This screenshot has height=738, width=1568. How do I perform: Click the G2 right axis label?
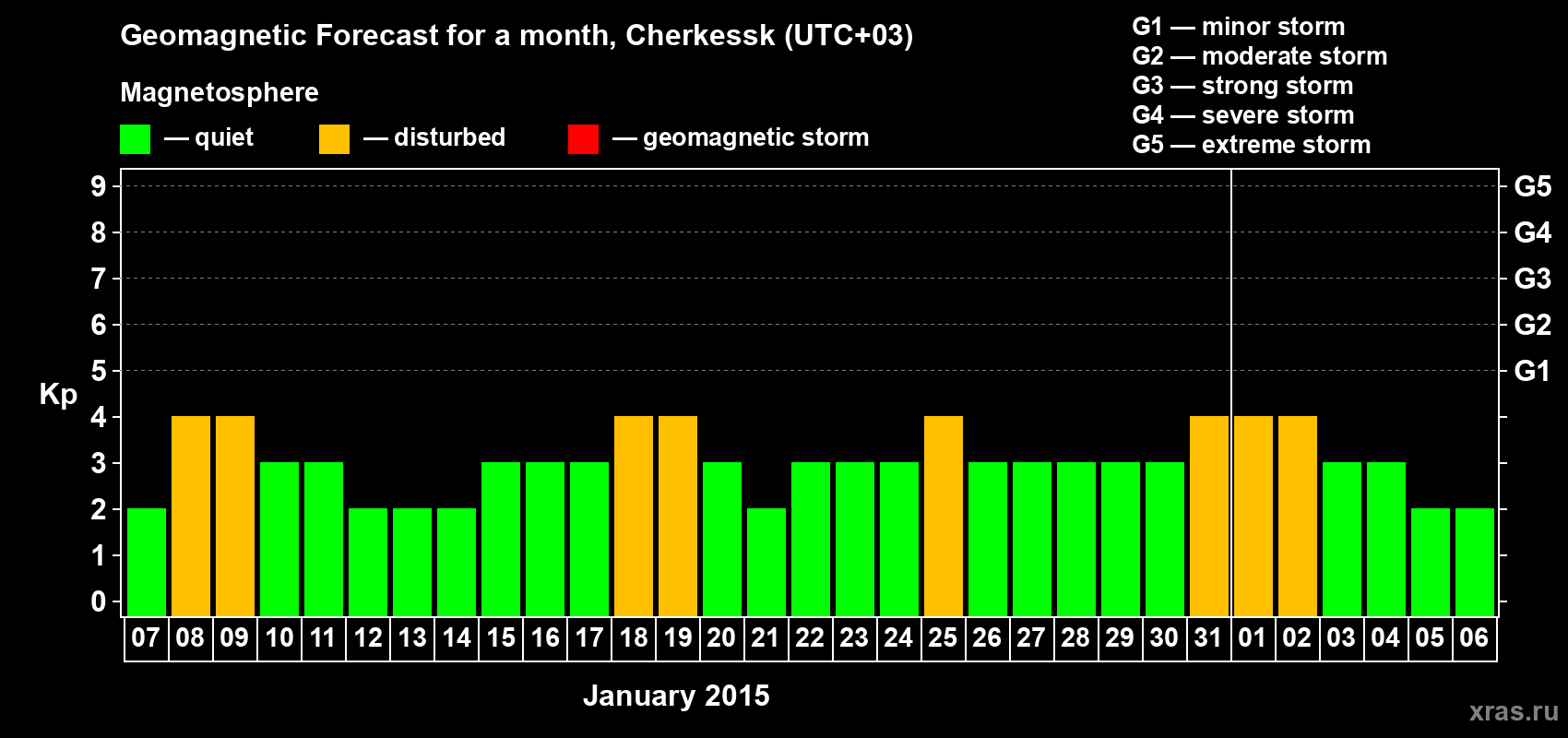[1533, 325]
